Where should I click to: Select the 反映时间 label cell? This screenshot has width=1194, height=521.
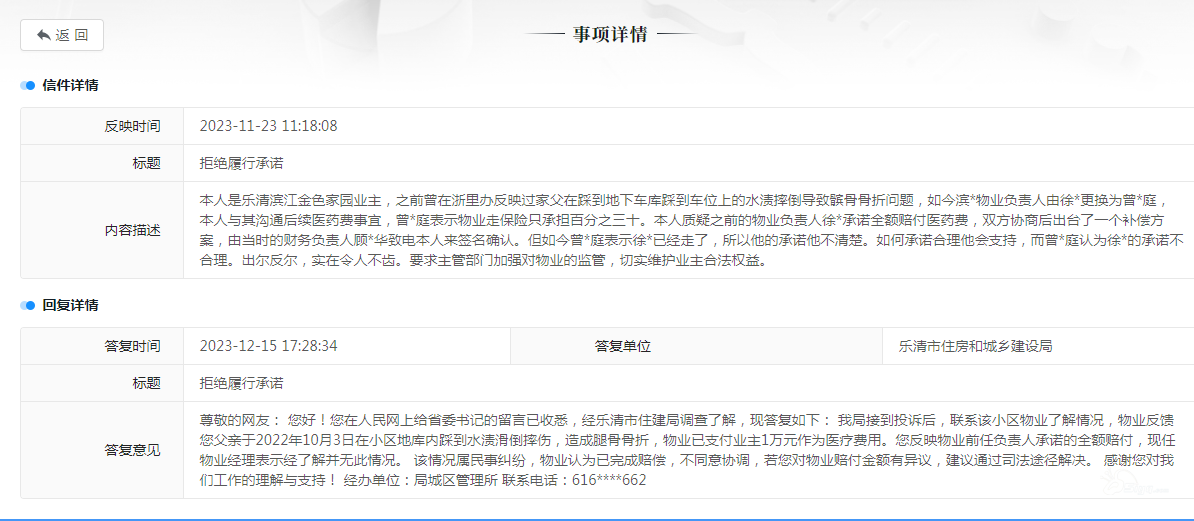pyautogui.click(x=102, y=126)
